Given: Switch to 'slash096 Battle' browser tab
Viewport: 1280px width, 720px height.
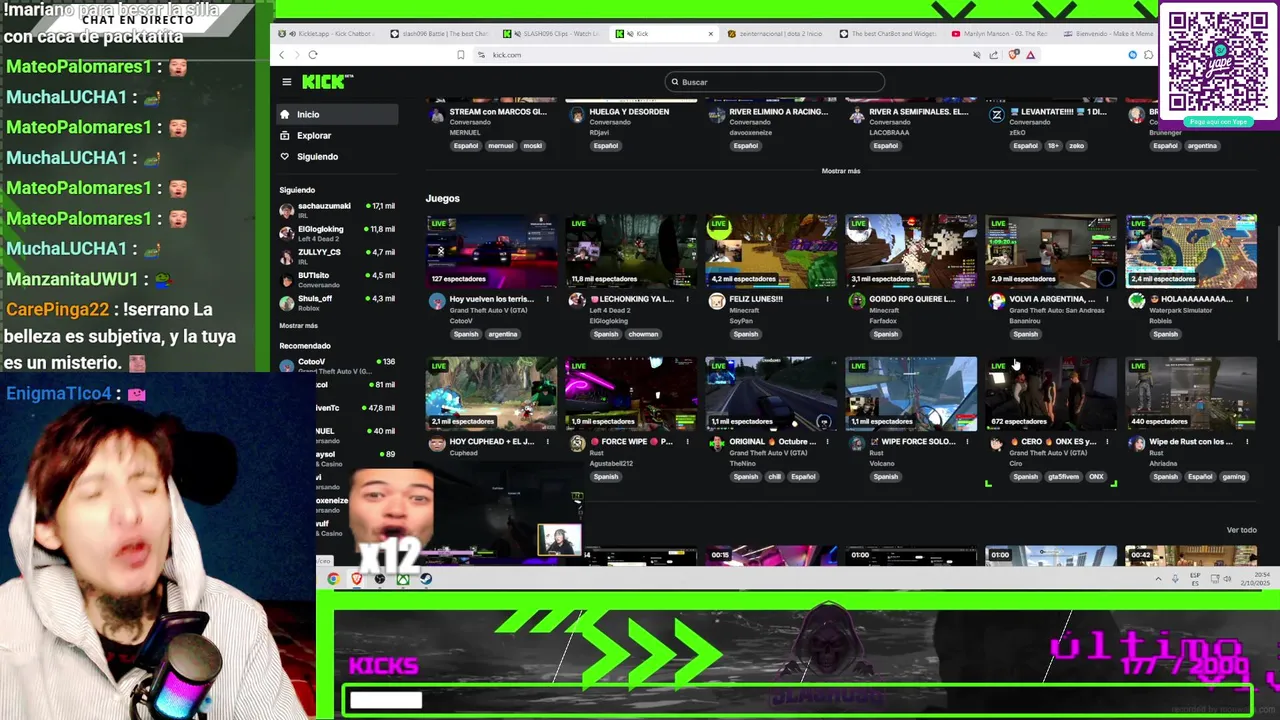Looking at the screenshot, I should tap(440, 34).
